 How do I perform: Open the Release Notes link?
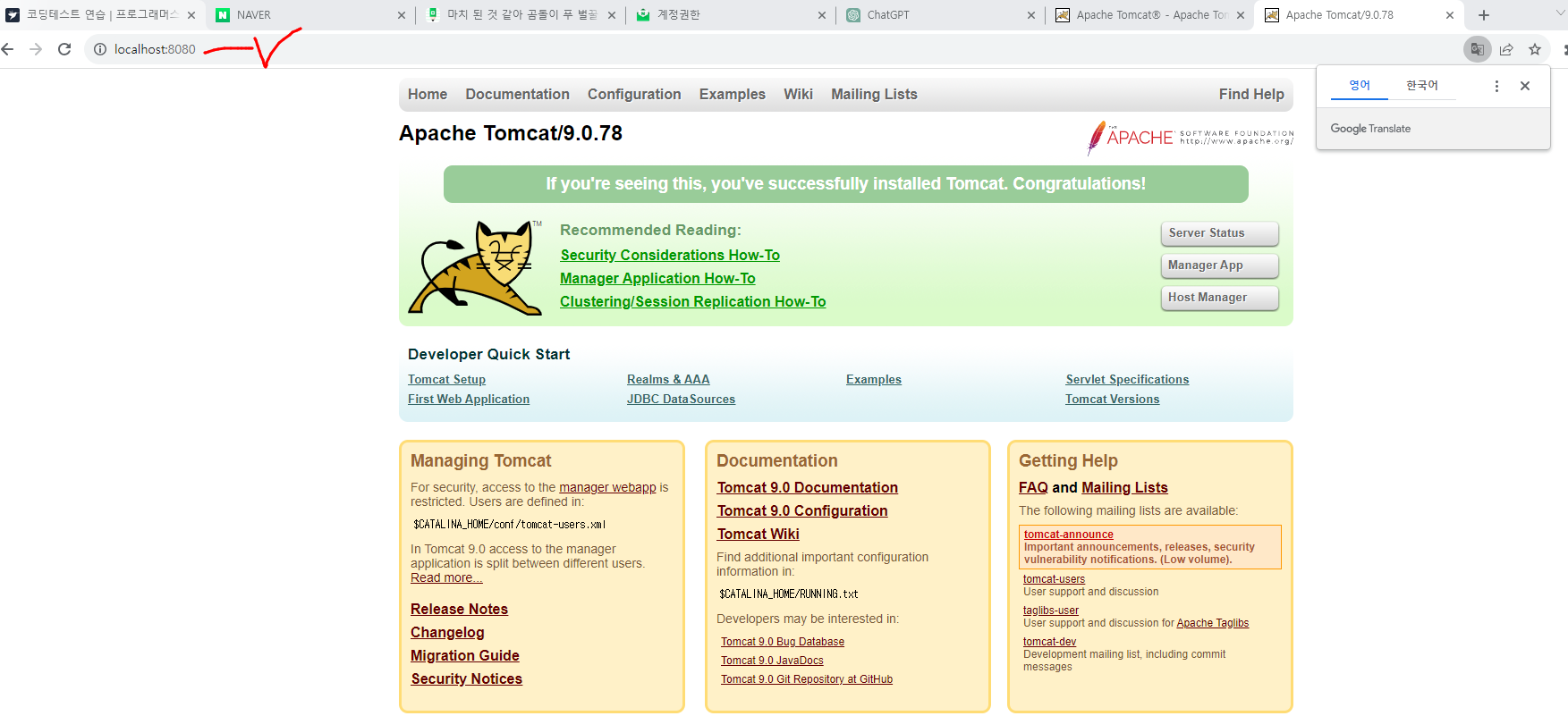459,610
